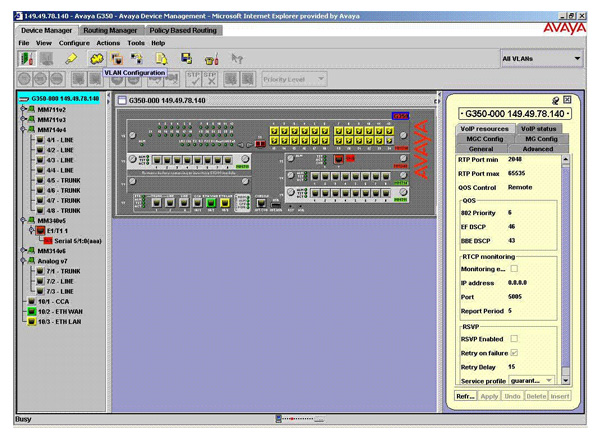
Task: Open the Actions menu
Action: point(108,43)
